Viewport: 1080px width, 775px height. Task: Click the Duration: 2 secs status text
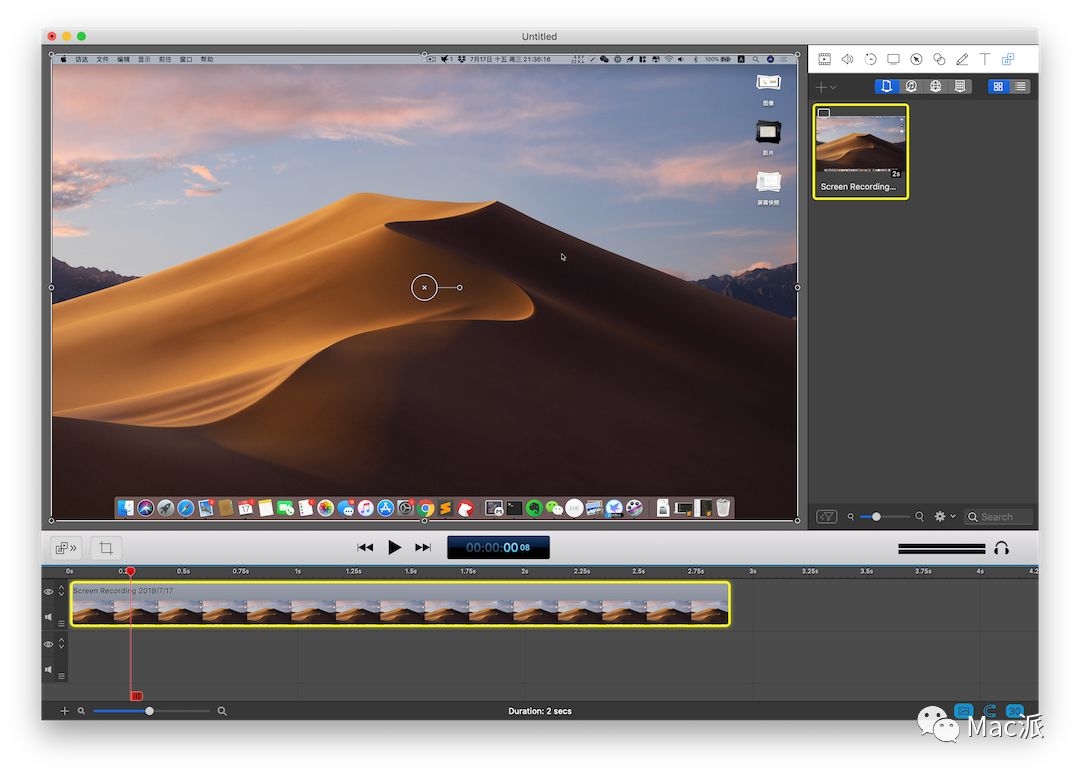[540, 711]
